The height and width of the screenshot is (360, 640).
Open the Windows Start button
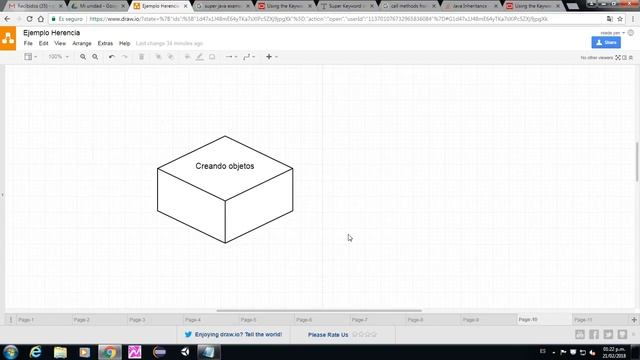pos(11,352)
